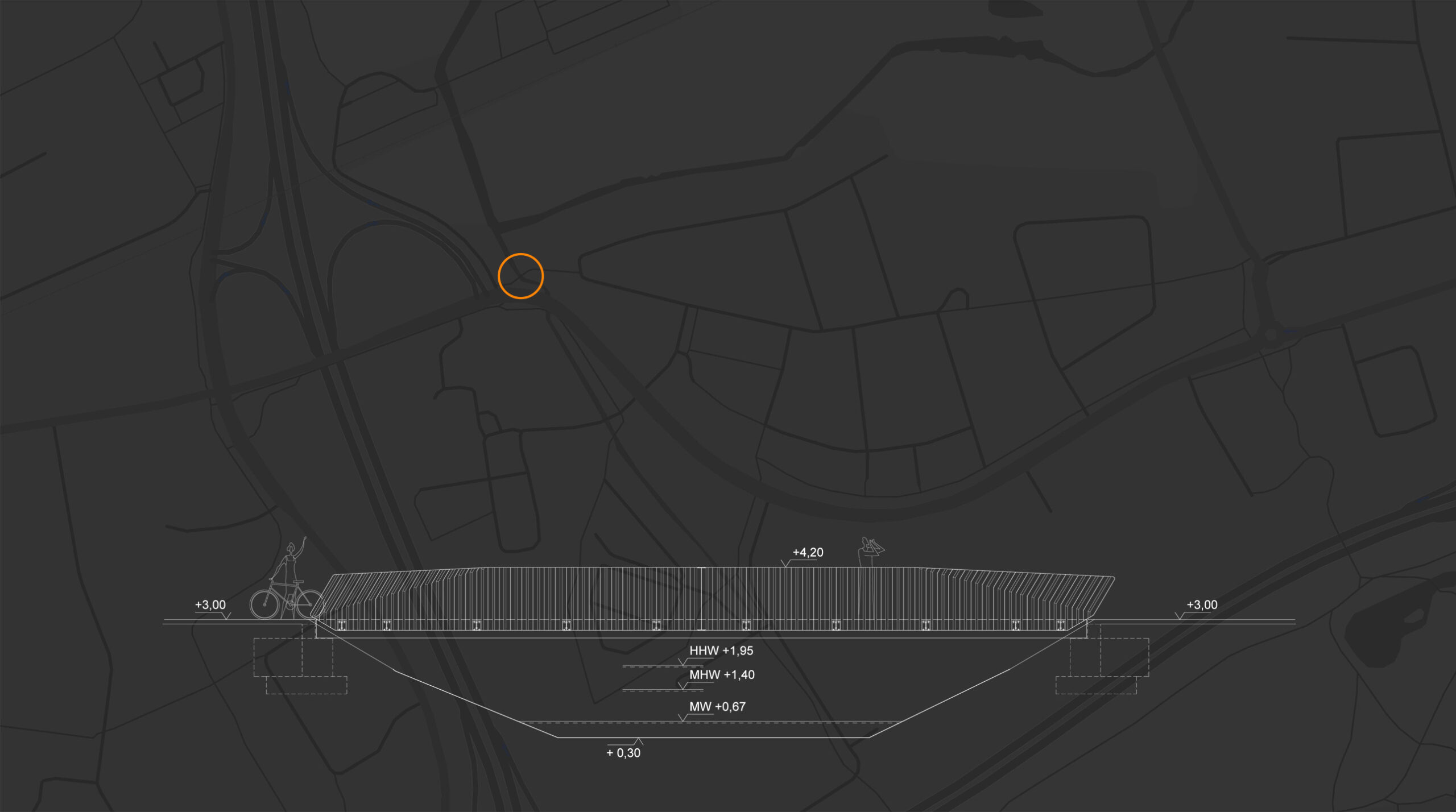Click the photographer figure on the bridge

point(870,552)
